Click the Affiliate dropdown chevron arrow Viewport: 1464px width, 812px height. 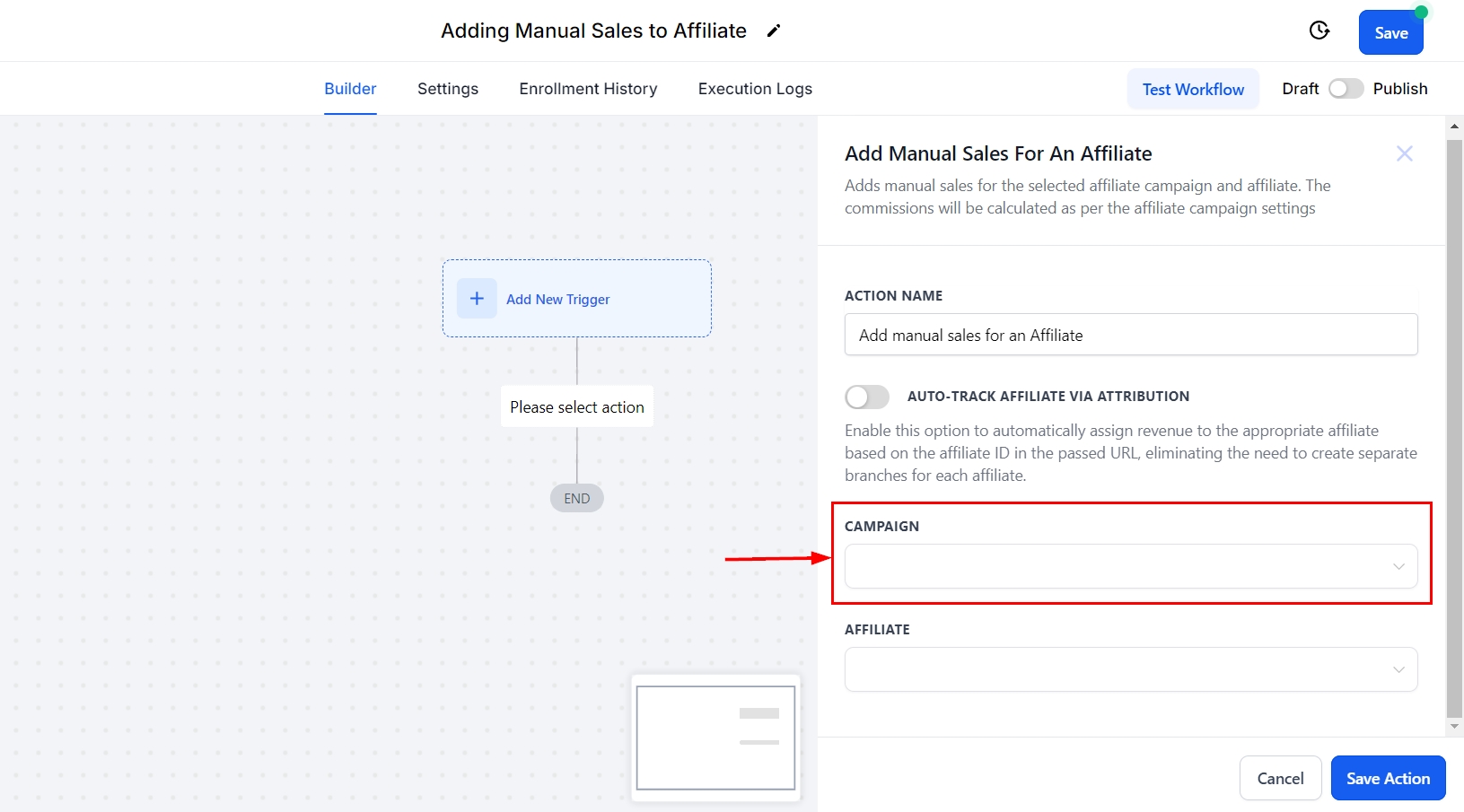tap(1398, 669)
